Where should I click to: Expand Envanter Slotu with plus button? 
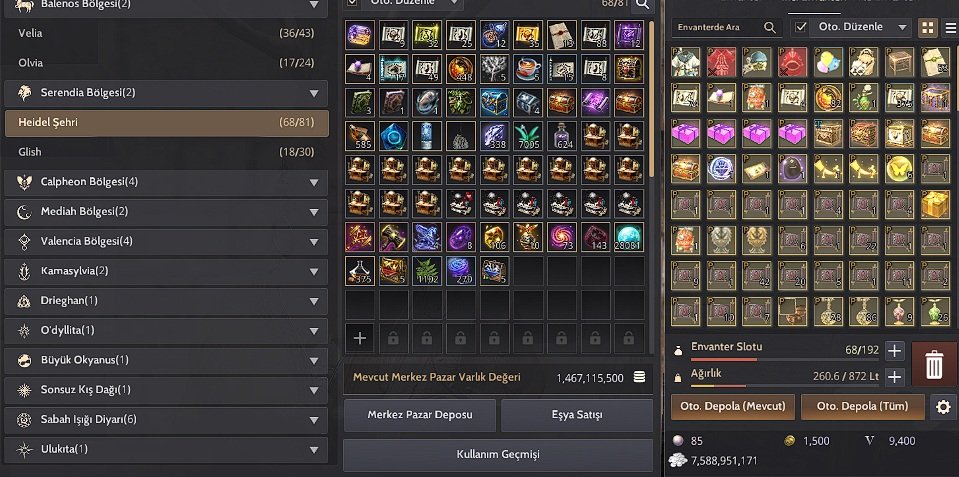(895, 350)
